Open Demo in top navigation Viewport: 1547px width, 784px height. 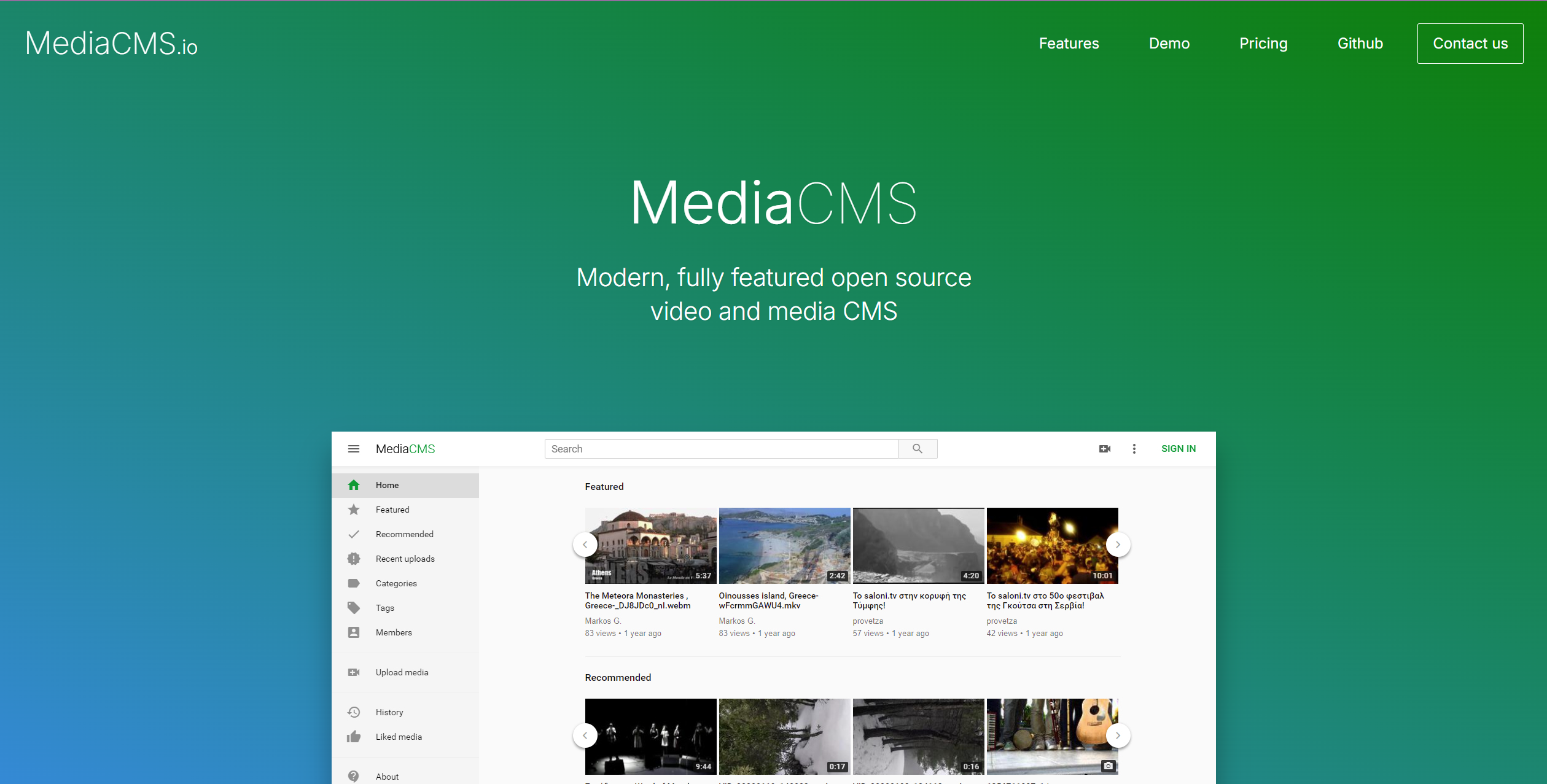(x=1169, y=44)
